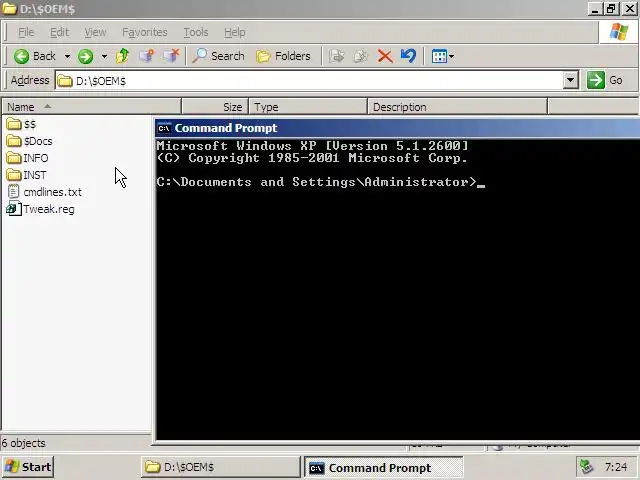This screenshot has width=640, height=480.
Task: Click the Move To toolbar icon
Action: coord(336,56)
